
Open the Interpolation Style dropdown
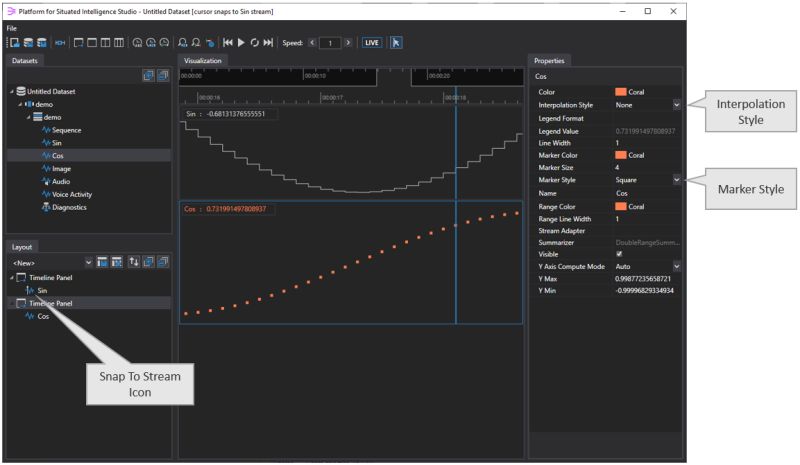coord(677,105)
